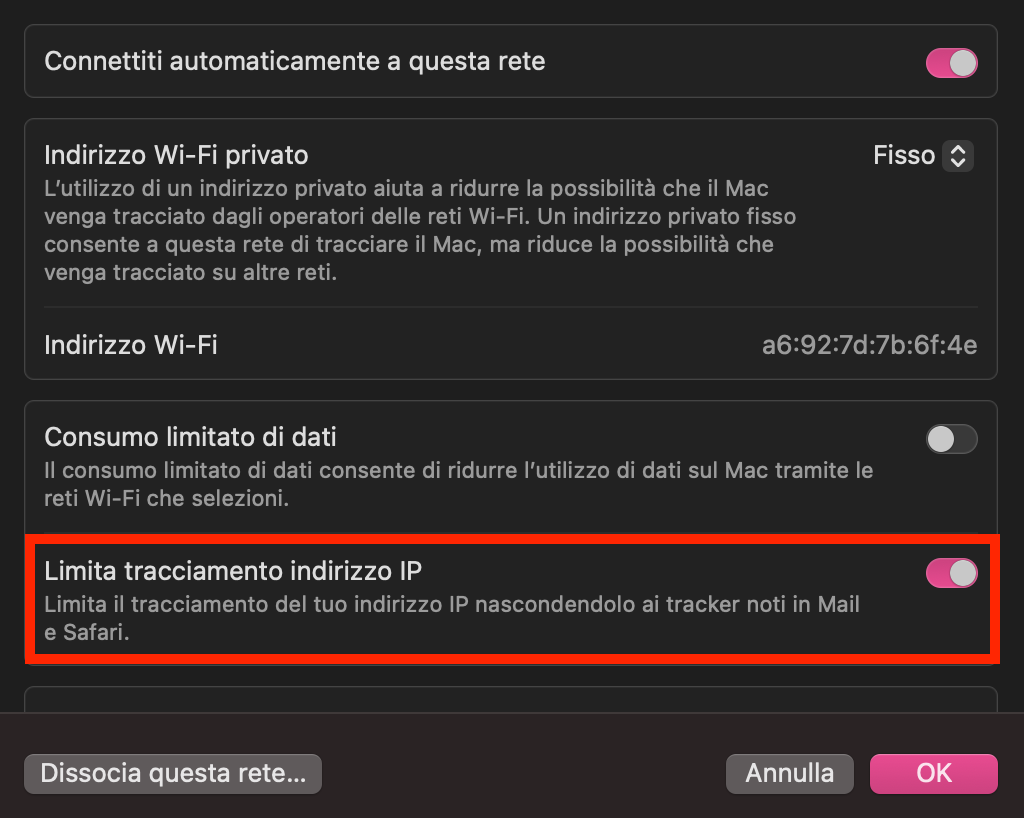The width and height of the screenshot is (1024, 818).
Task: Click the up-down chevron beside "Fisso"
Action: pos(957,155)
